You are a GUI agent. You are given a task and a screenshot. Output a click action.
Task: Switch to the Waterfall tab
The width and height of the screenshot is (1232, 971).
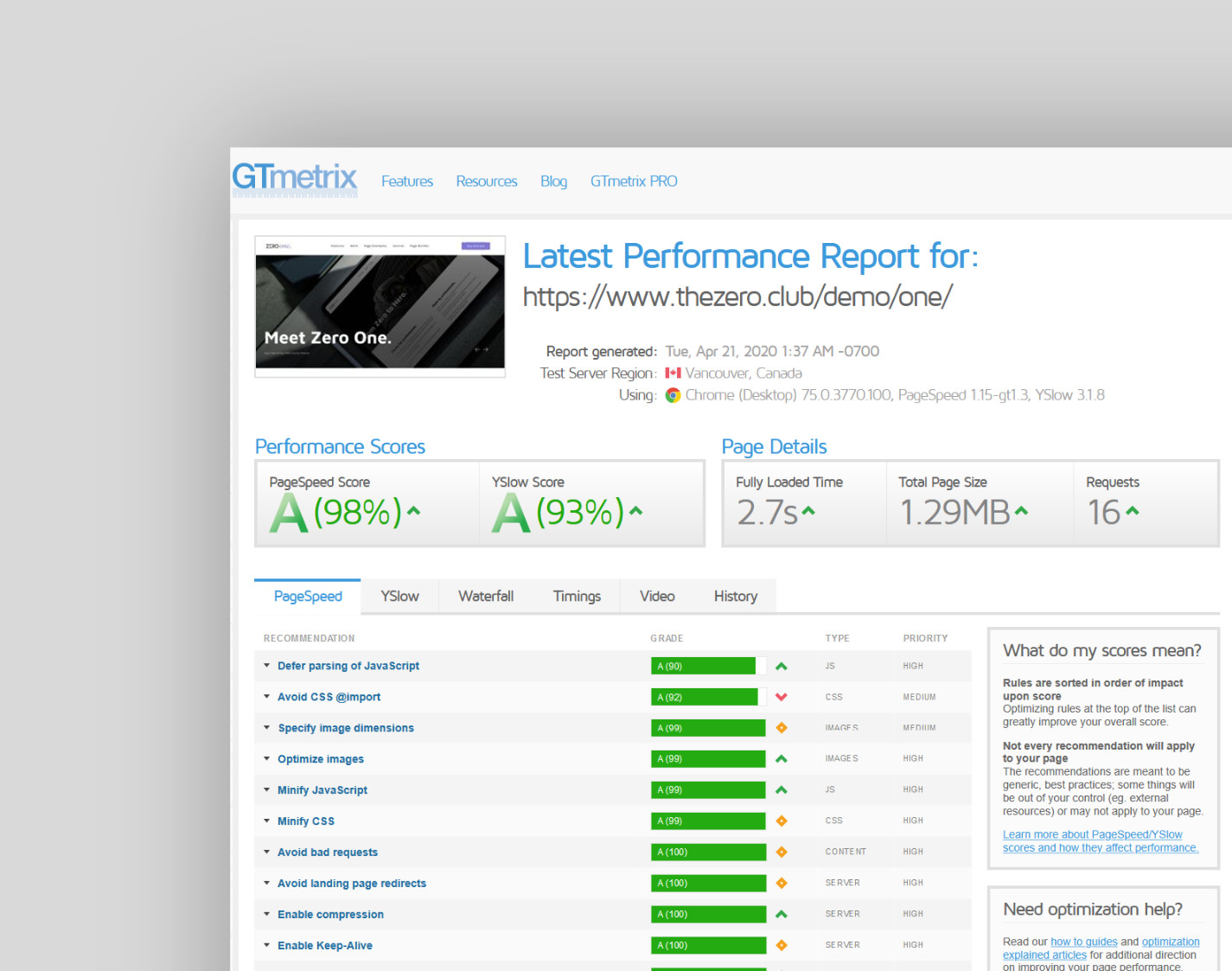point(486,597)
